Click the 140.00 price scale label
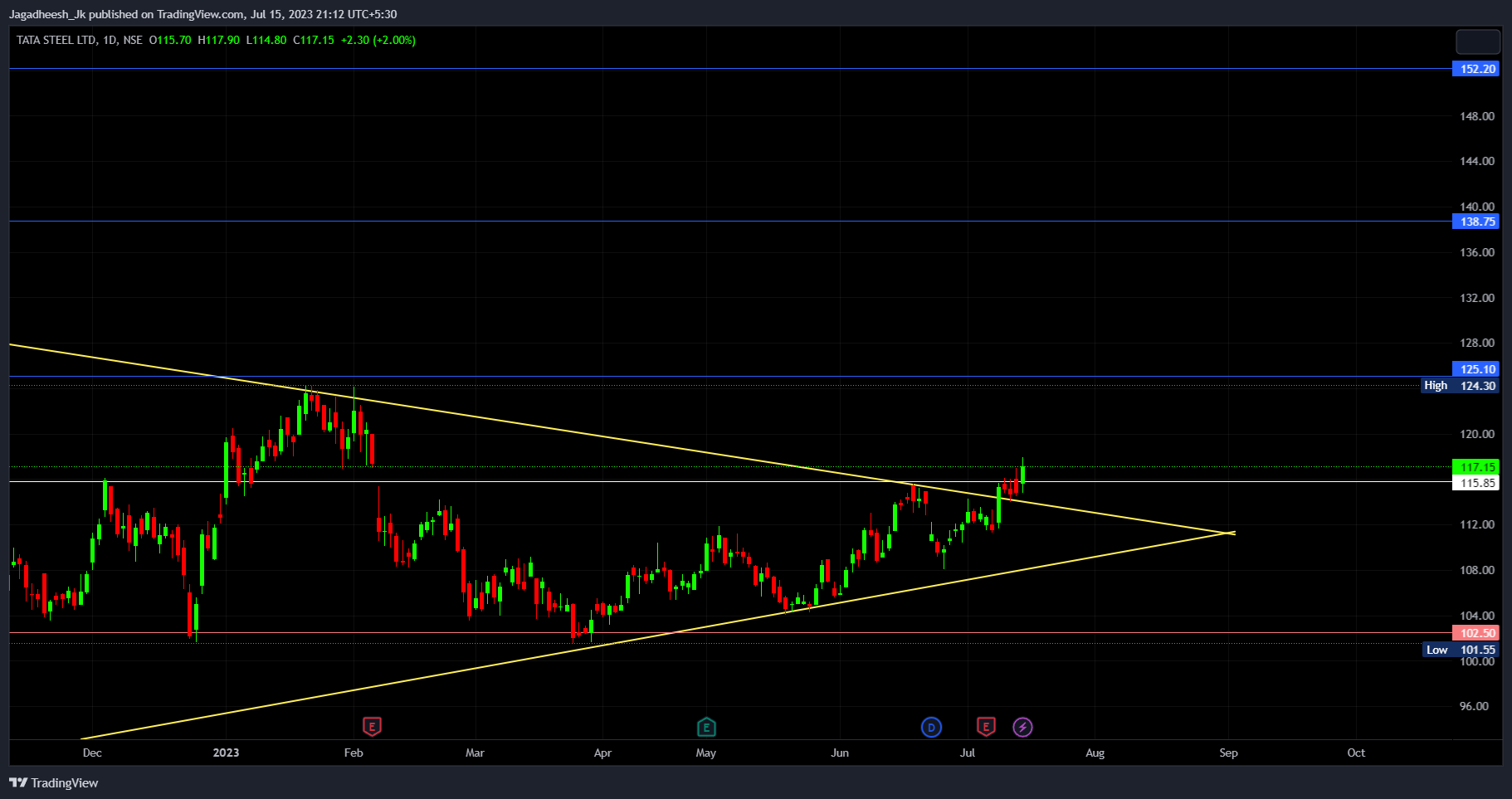The image size is (1512, 799). (1477, 207)
